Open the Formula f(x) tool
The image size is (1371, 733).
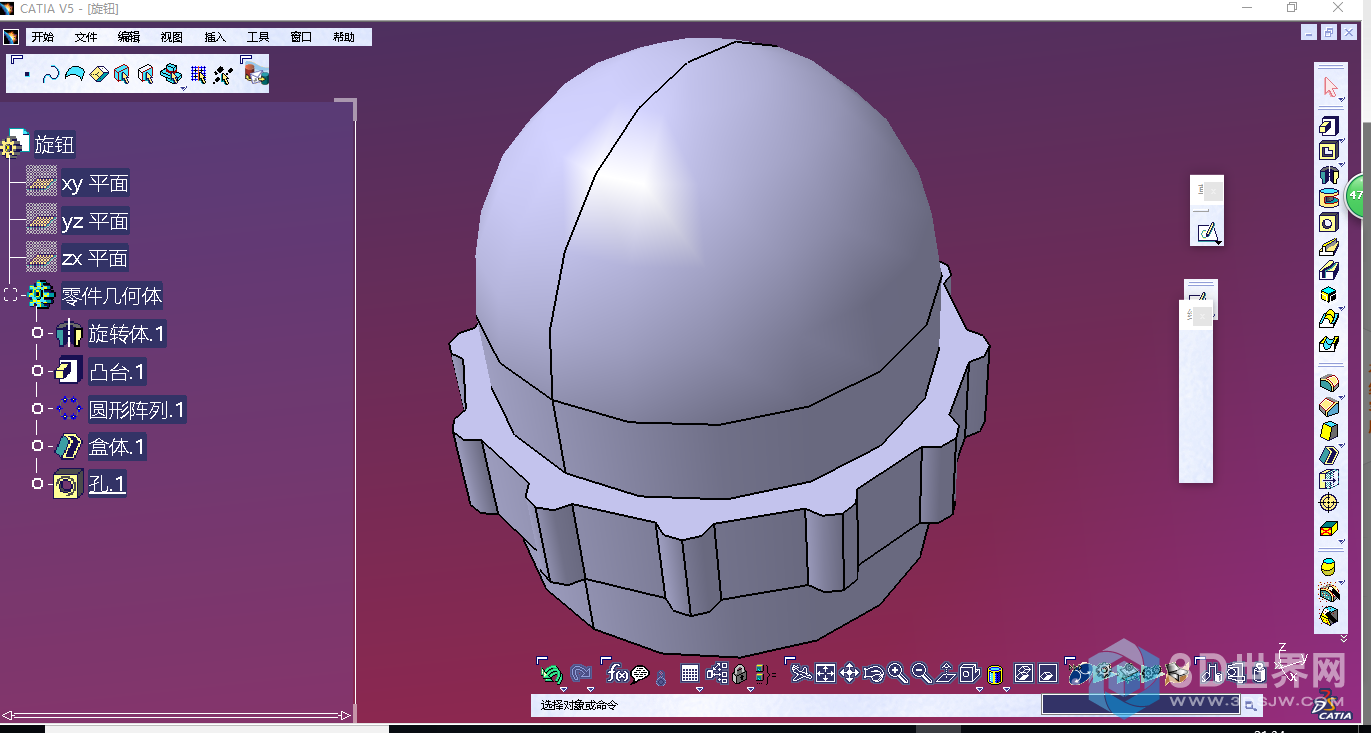click(x=617, y=674)
